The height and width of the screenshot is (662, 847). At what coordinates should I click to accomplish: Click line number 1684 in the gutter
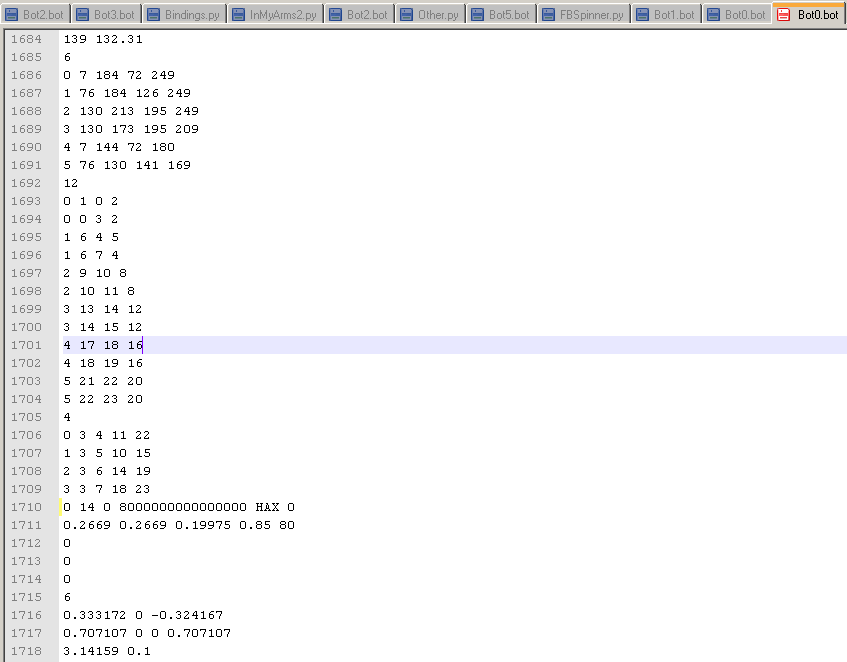click(x=26, y=39)
